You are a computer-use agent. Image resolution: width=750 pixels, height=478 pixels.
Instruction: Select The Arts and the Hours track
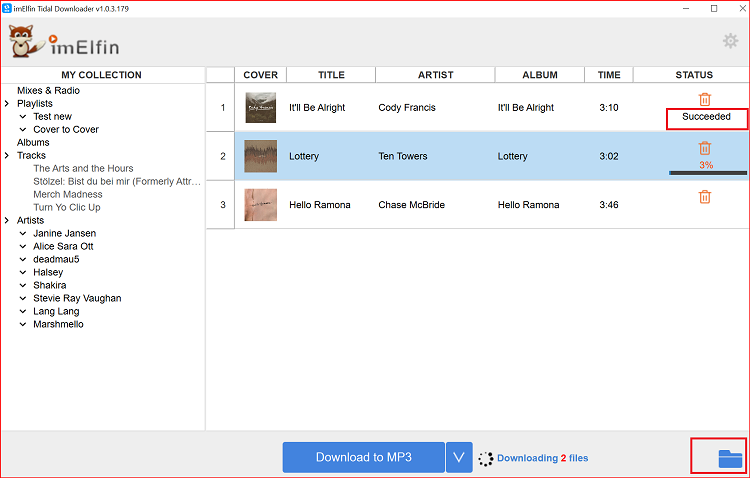(x=83, y=168)
